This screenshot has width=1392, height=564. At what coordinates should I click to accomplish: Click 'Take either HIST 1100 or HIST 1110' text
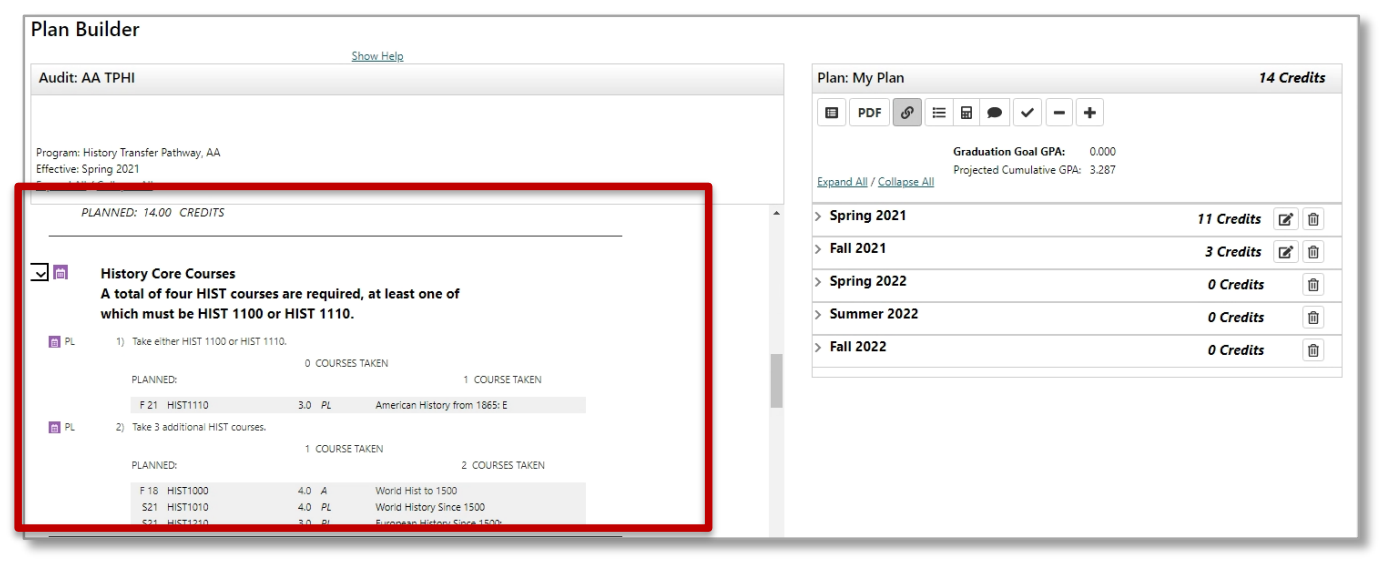[210, 341]
